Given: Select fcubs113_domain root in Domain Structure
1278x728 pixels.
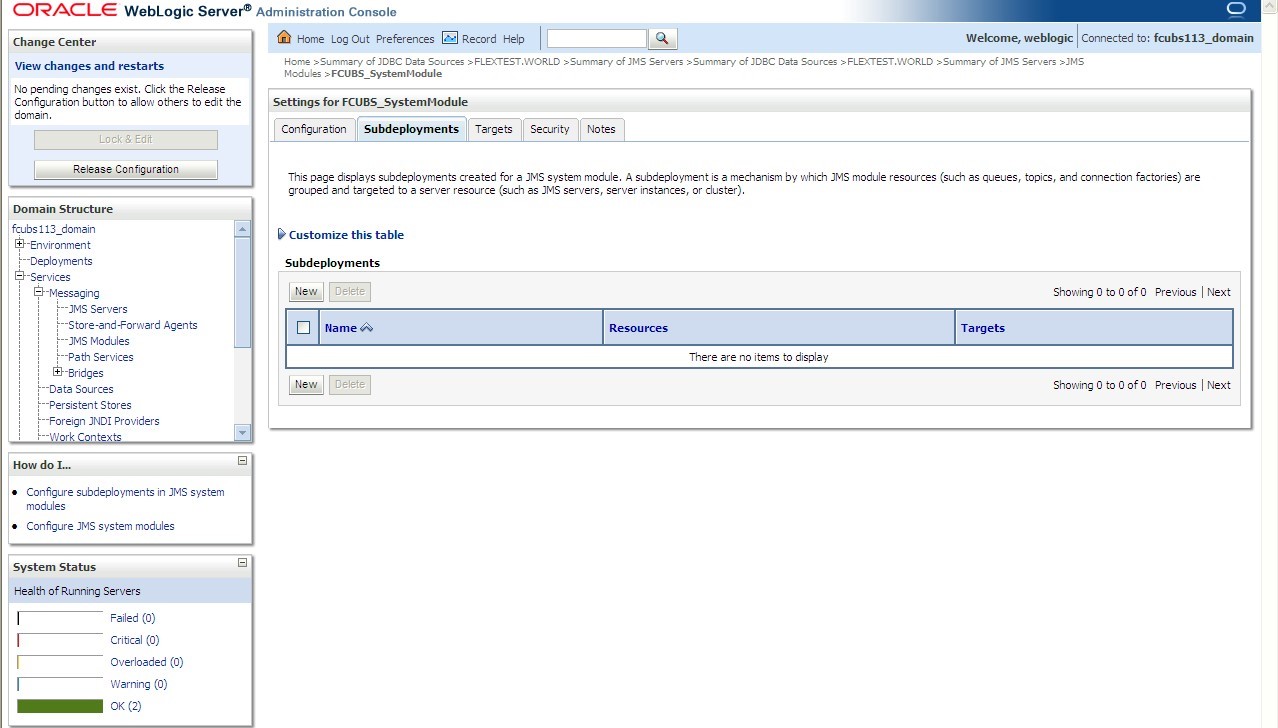Looking at the screenshot, I should tap(54, 229).
